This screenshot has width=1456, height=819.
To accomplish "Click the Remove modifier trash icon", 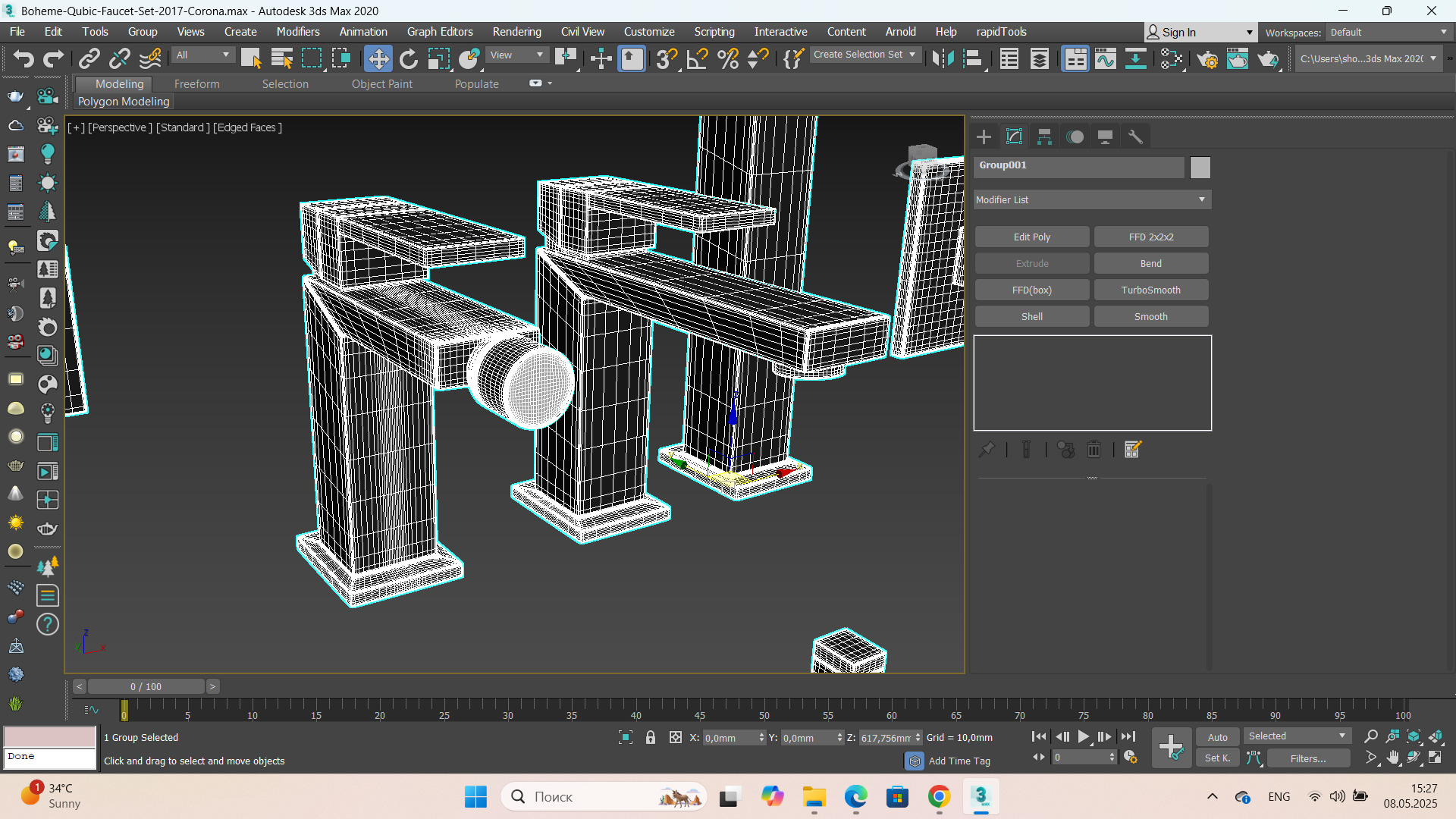I will point(1094,450).
